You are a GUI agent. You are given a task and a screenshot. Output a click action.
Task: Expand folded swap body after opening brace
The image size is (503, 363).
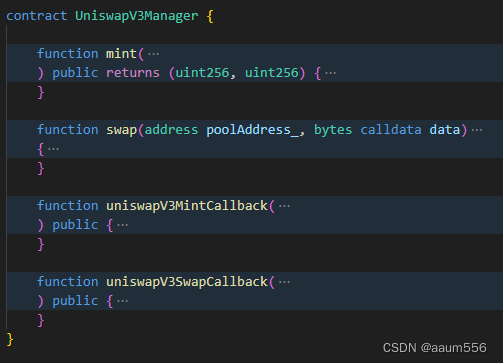pyautogui.click(x=53, y=149)
